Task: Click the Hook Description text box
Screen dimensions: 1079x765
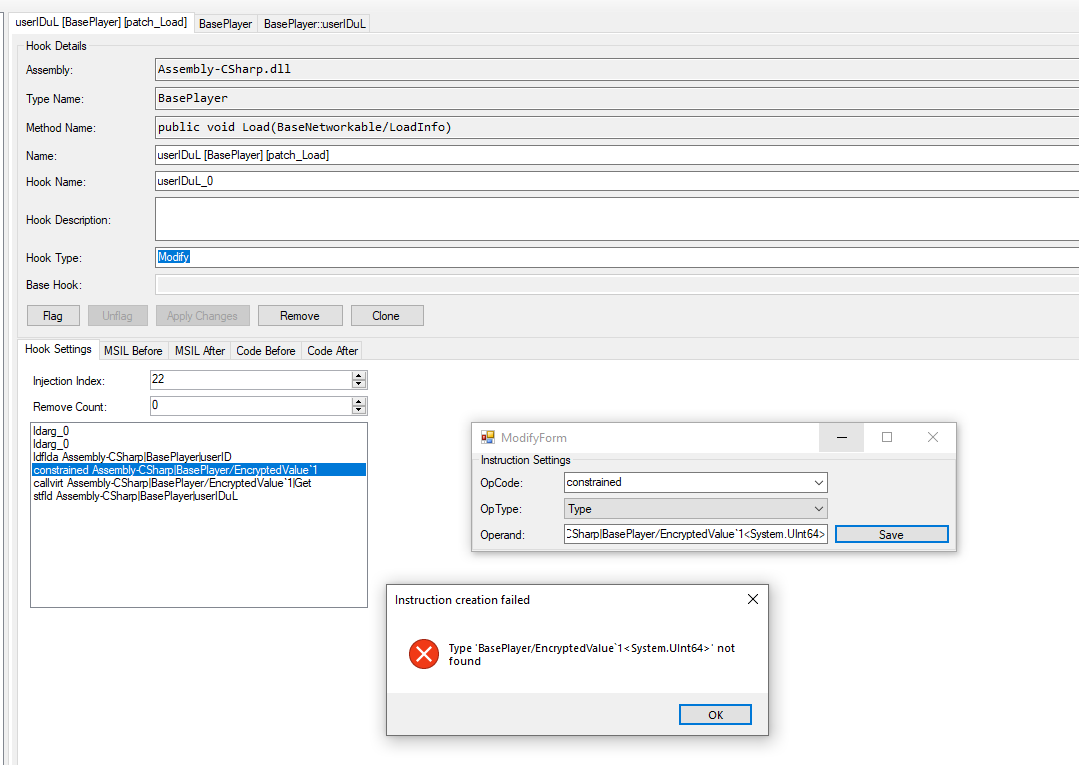Action: pos(616,219)
